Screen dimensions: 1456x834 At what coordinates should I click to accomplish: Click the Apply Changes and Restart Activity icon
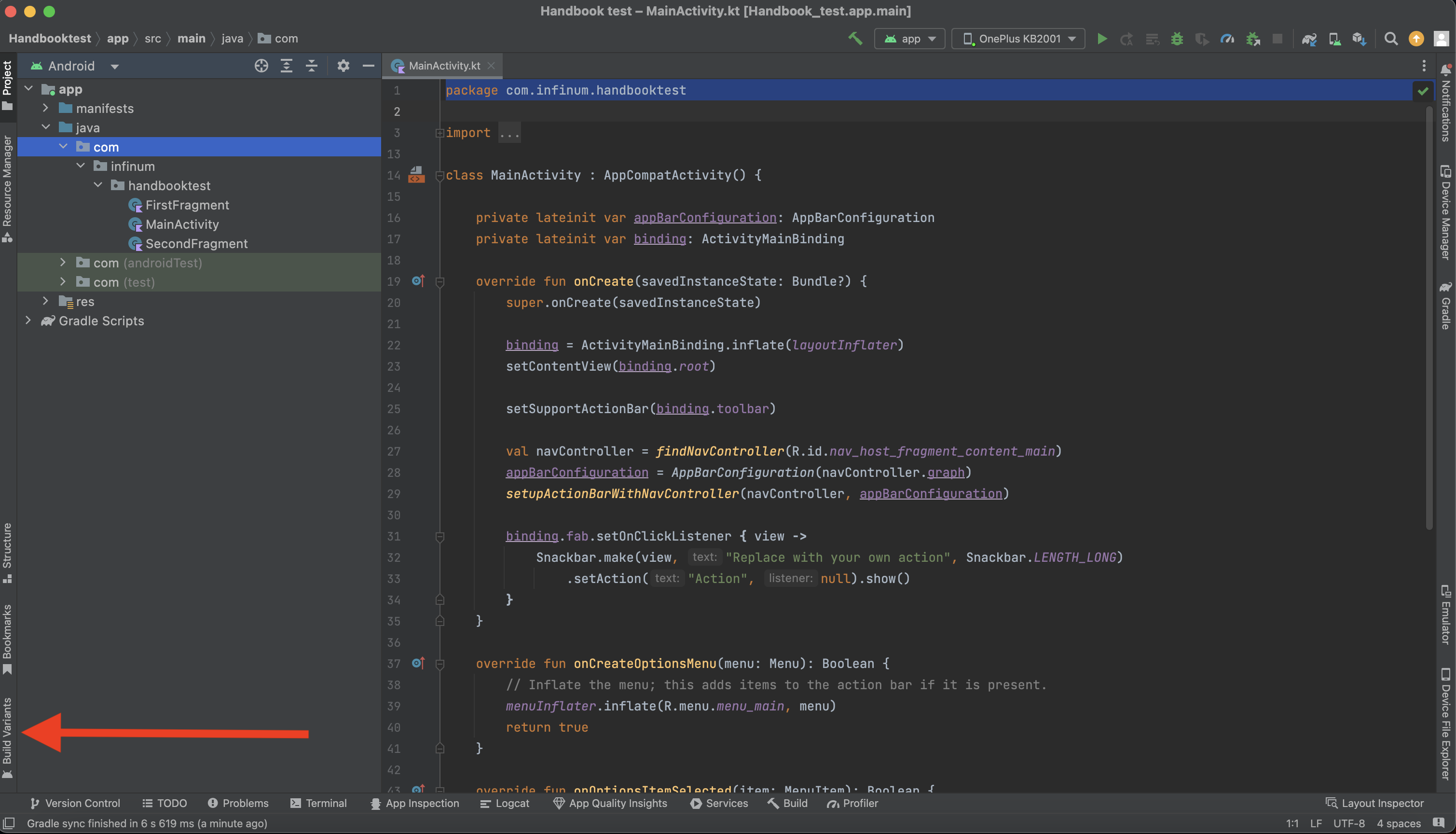[x=1126, y=39]
